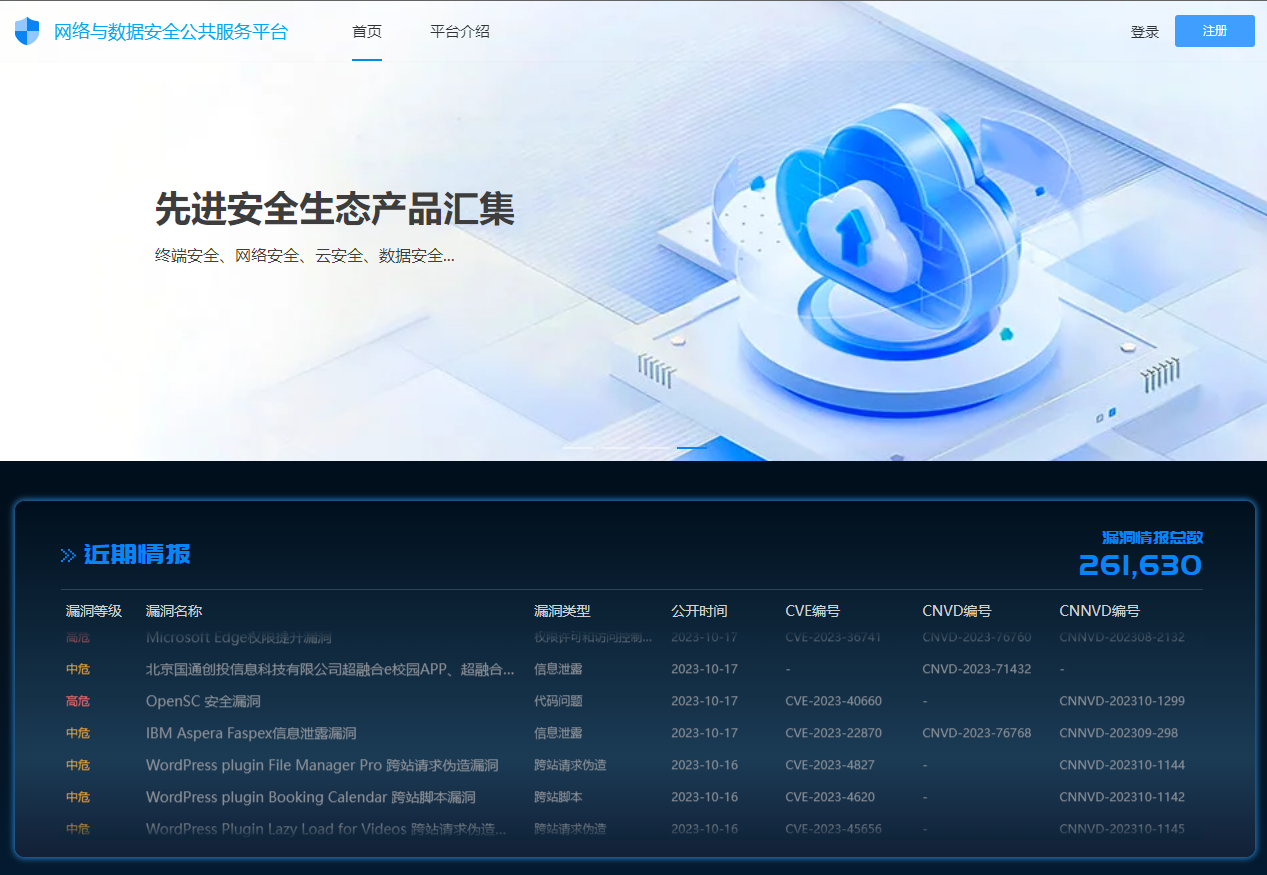
Task: Open WordPress plugin File Manager Pro entry
Action: point(322,765)
